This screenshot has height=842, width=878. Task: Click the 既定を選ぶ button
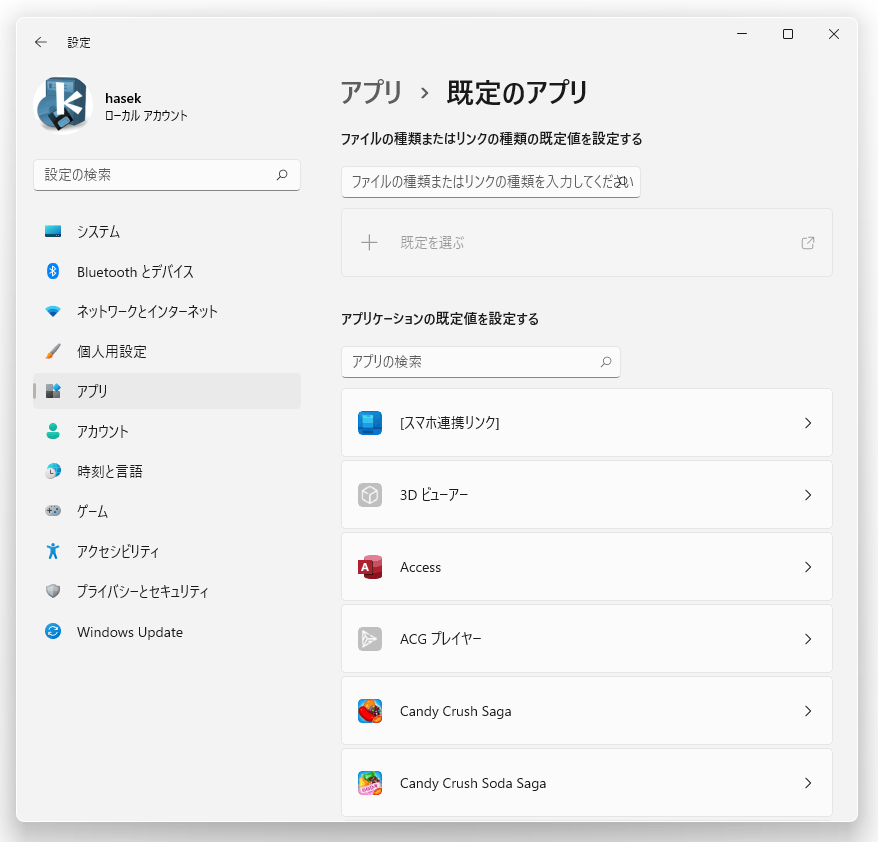click(x=587, y=242)
